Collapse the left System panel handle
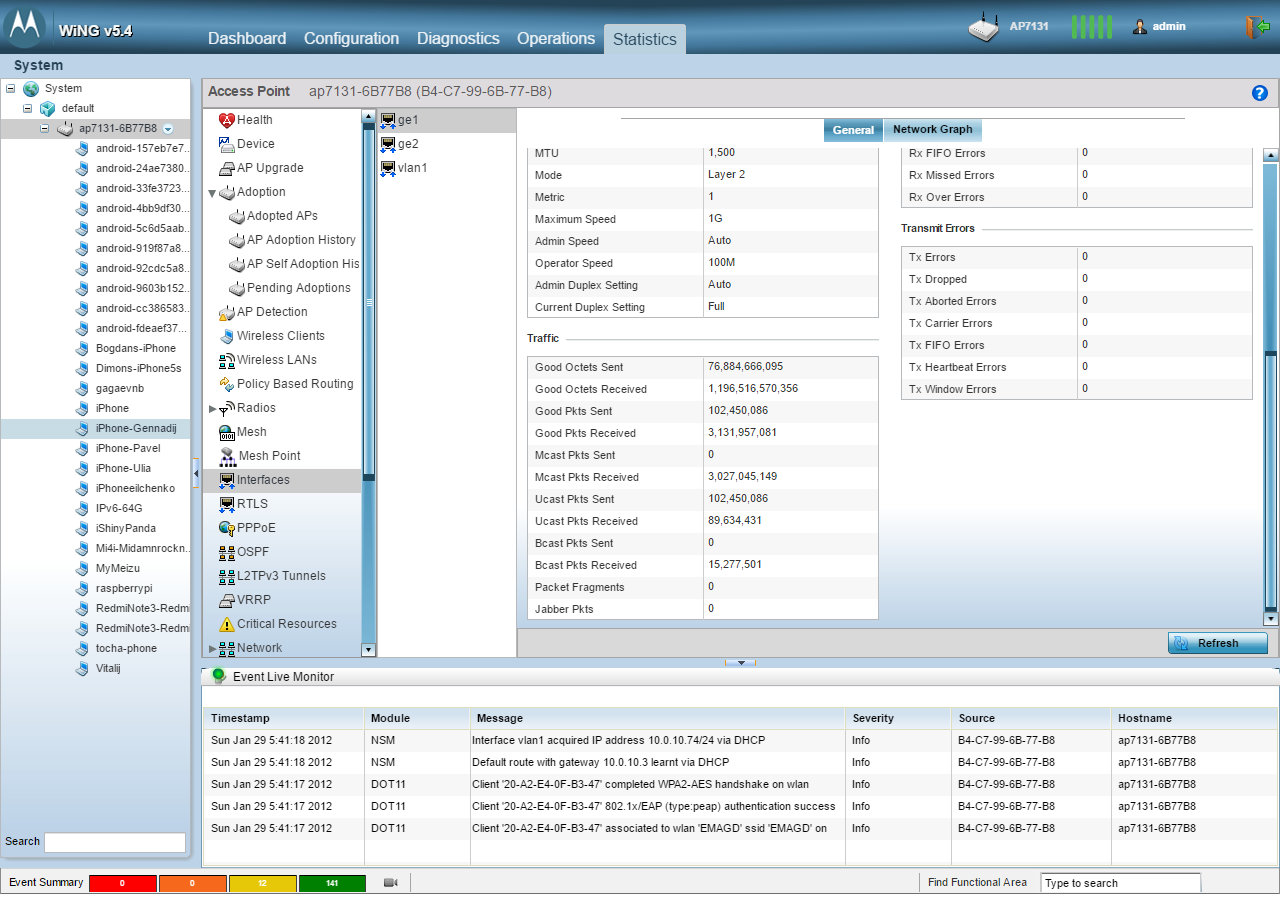 (x=196, y=472)
